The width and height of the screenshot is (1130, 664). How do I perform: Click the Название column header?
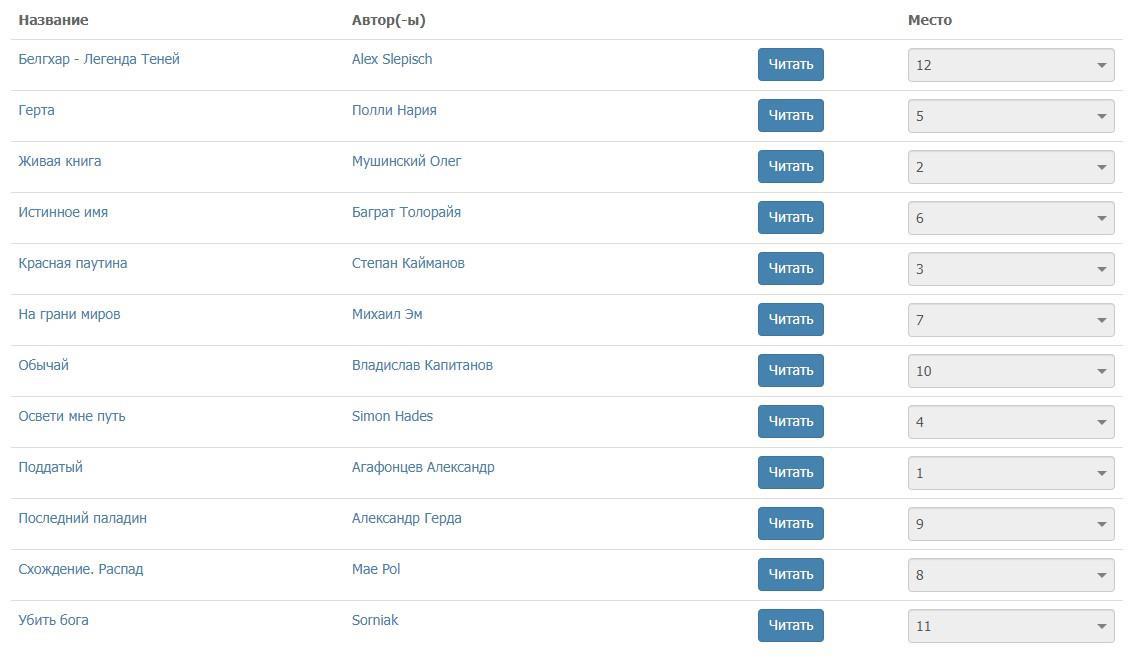coord(53,20)
